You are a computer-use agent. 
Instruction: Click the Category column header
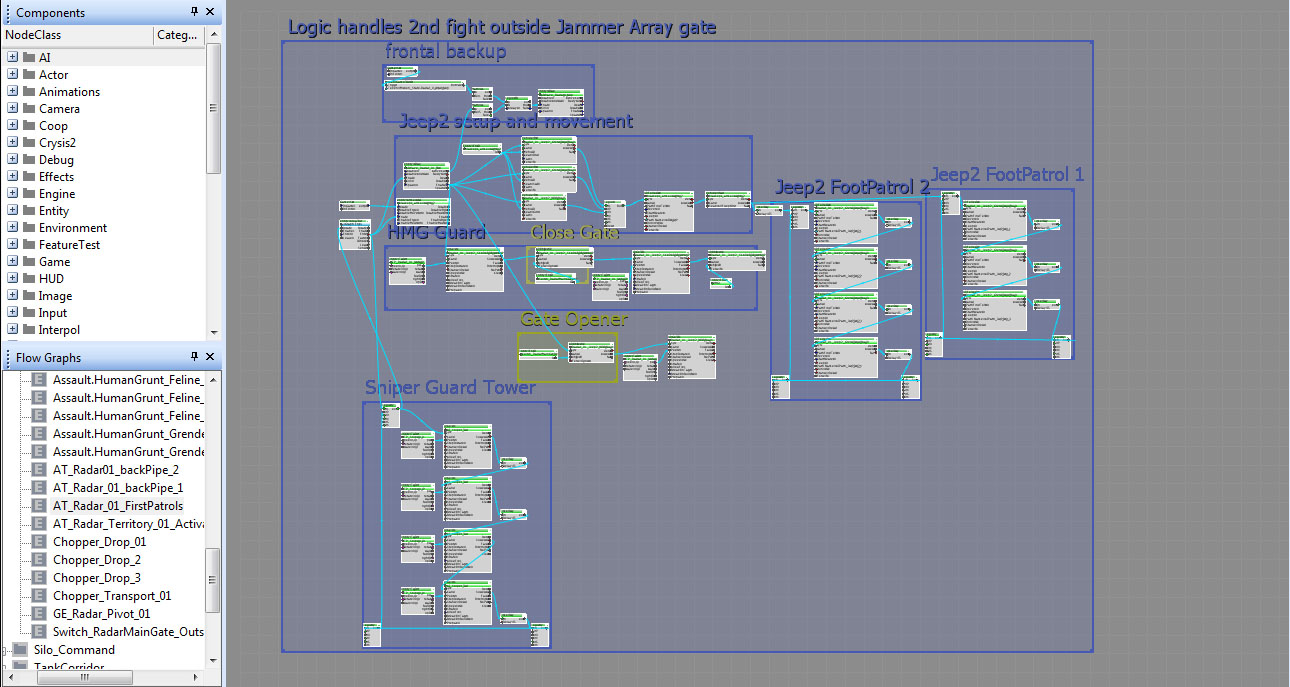pos(178,35)
